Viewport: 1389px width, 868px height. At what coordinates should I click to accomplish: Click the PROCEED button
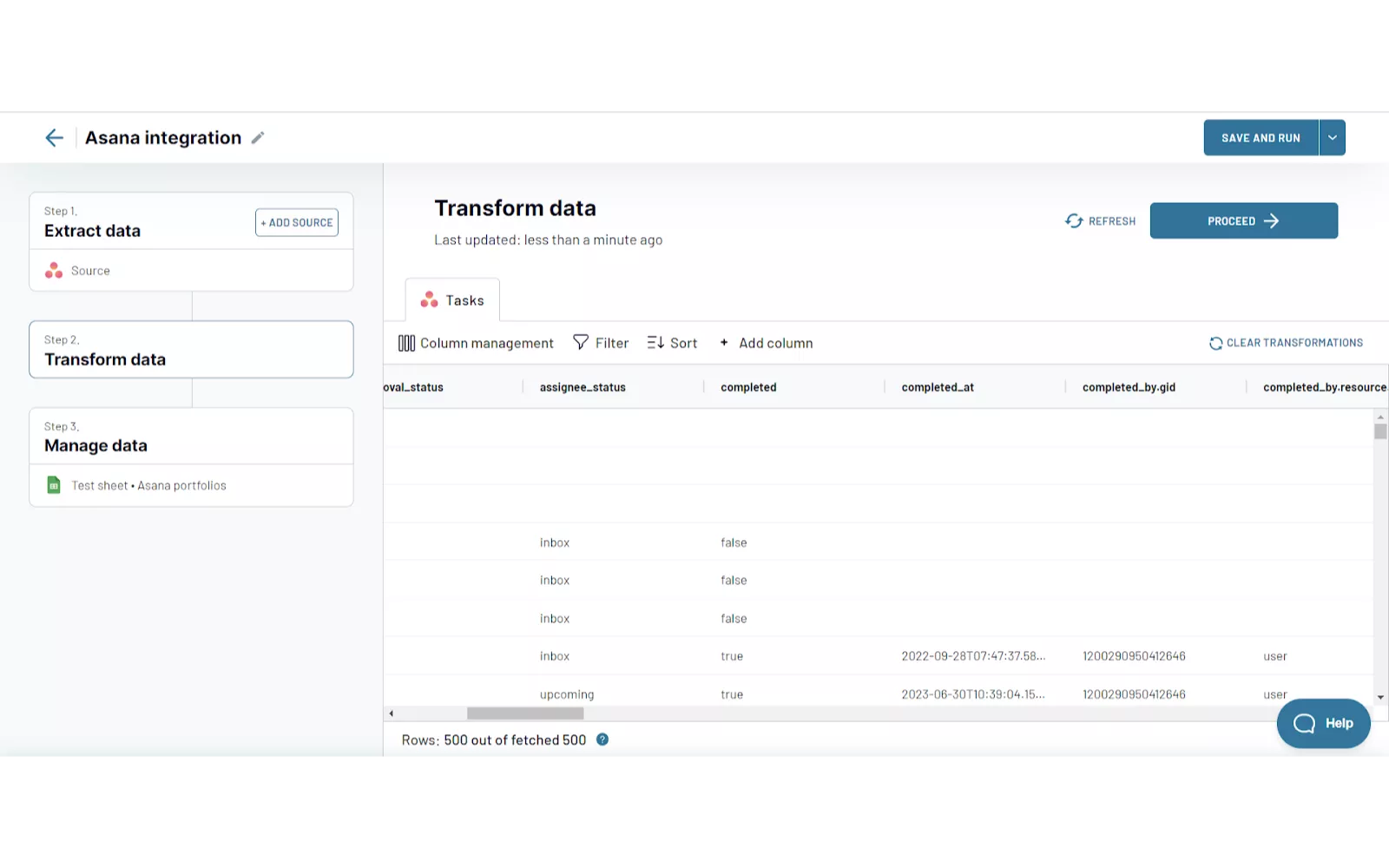tap(1244, 220)
